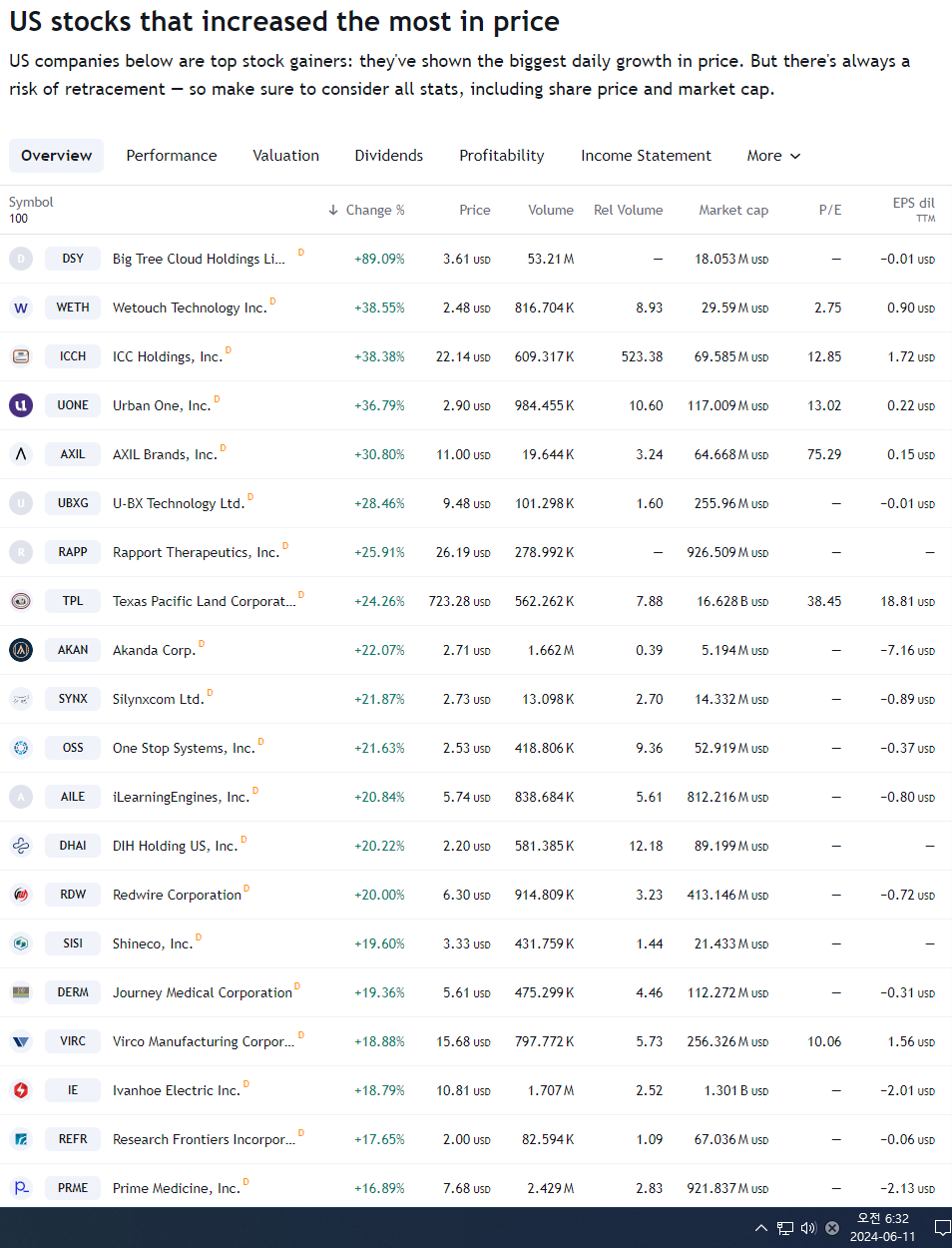The height and width of the screenshot is (1248, 952).
Task: Open the Rapport Therapeutics, Inc. link
Action: 196,552
